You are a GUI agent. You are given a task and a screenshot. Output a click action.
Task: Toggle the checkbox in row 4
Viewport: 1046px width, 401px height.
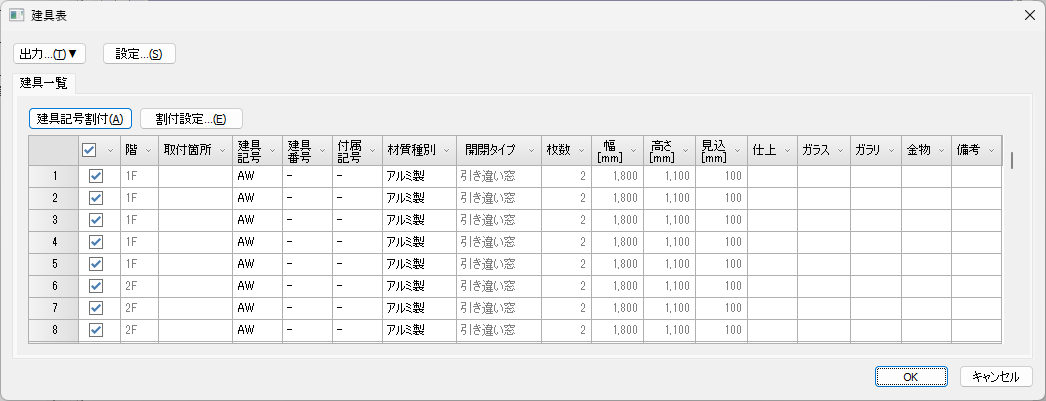pos(96,241)
